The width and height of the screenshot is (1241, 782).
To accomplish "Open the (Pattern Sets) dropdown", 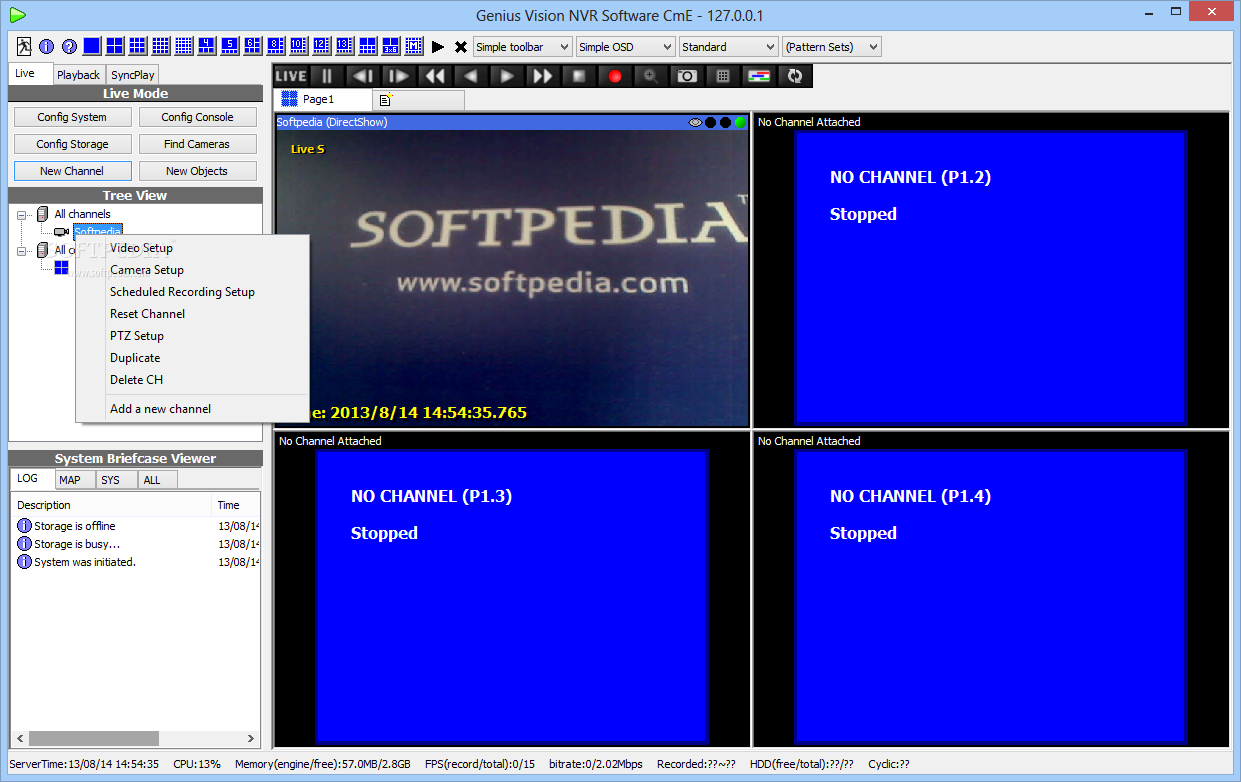I will (x=831, y=46).
